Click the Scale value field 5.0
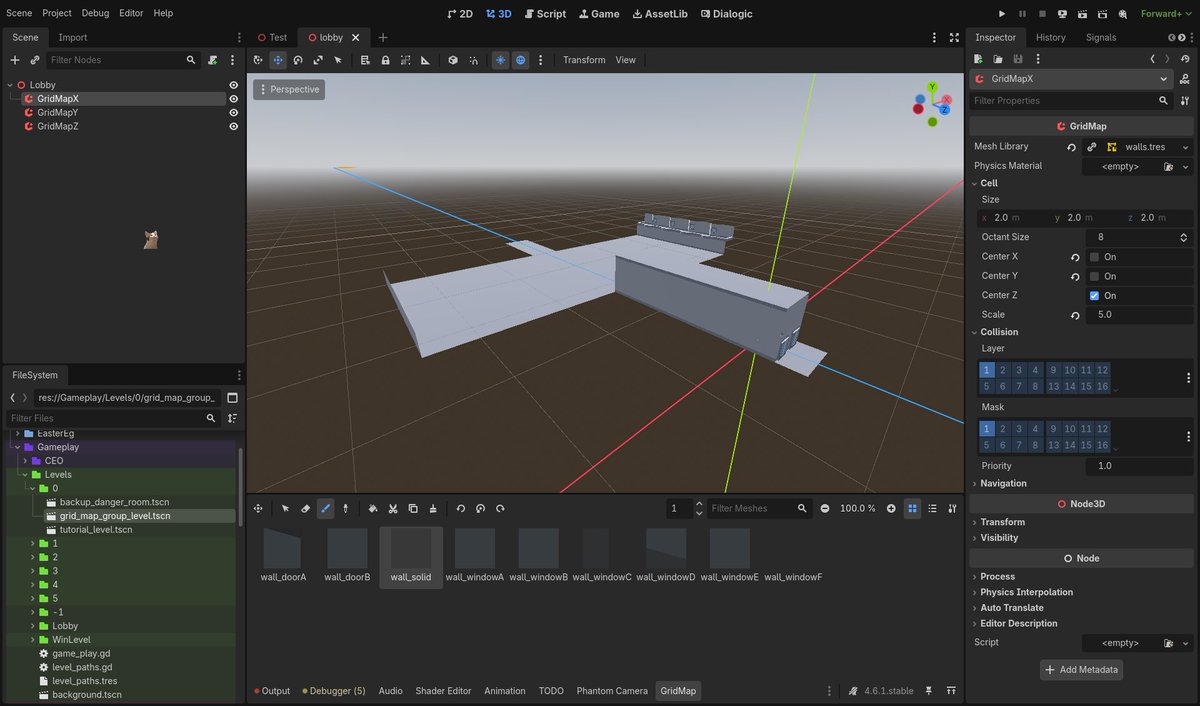1200x706 pixels. pos(1139,315)
